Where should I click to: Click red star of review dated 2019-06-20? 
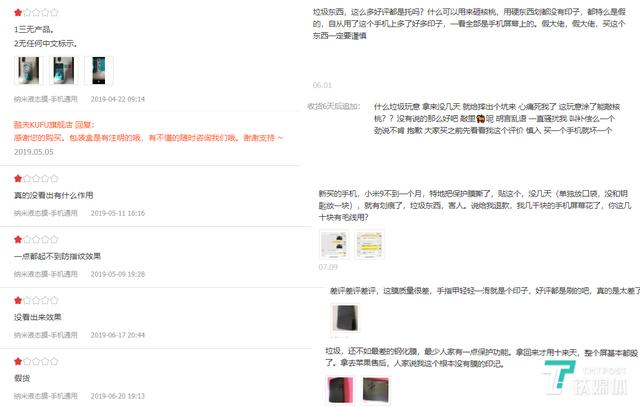coord(18,361)
